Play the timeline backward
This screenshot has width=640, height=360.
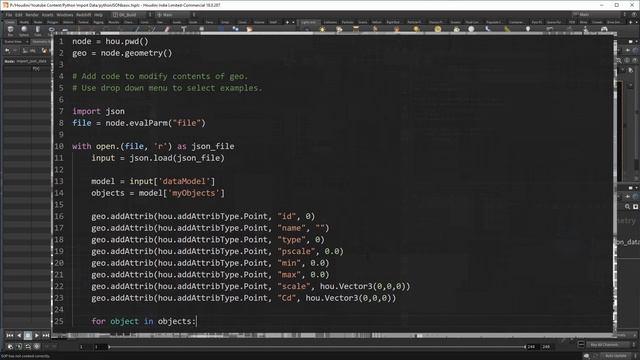[19, 336]
